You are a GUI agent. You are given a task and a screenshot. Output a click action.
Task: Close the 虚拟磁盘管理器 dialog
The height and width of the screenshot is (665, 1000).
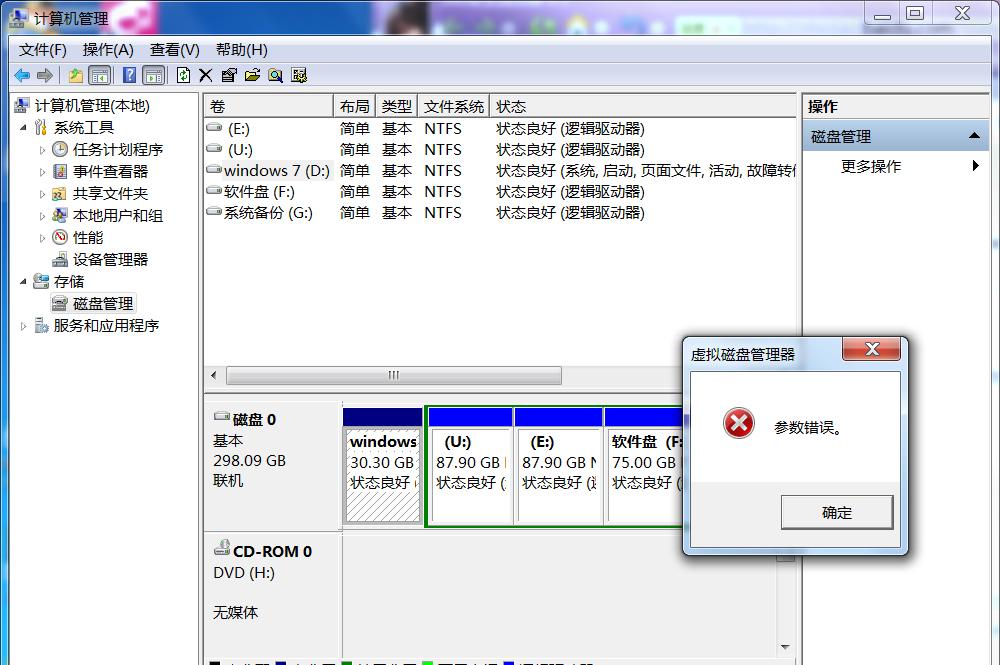pyautogui.click(x=872, y=349)
